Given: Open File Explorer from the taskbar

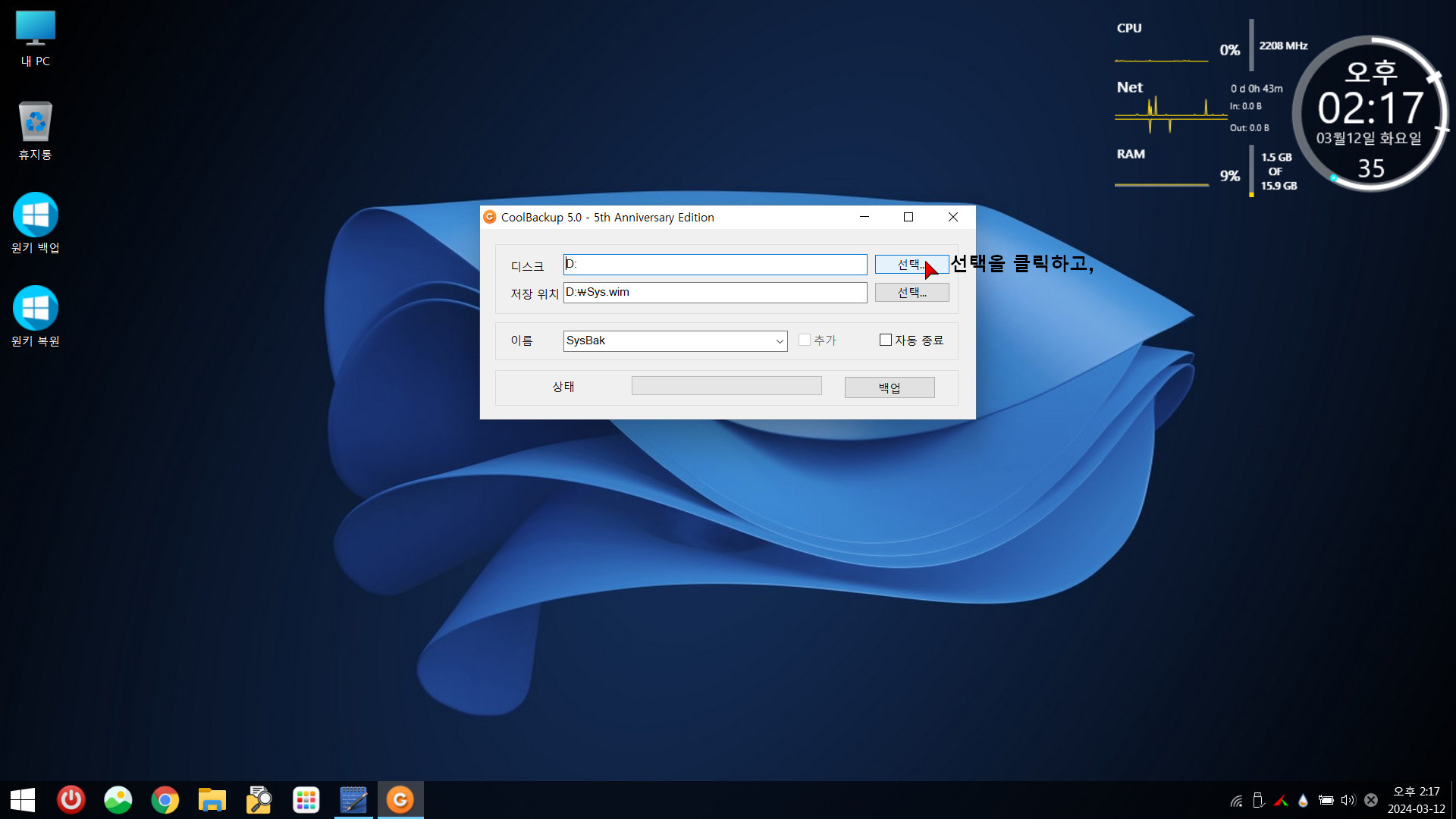Looking at the screenshot, I should (212, 800).
